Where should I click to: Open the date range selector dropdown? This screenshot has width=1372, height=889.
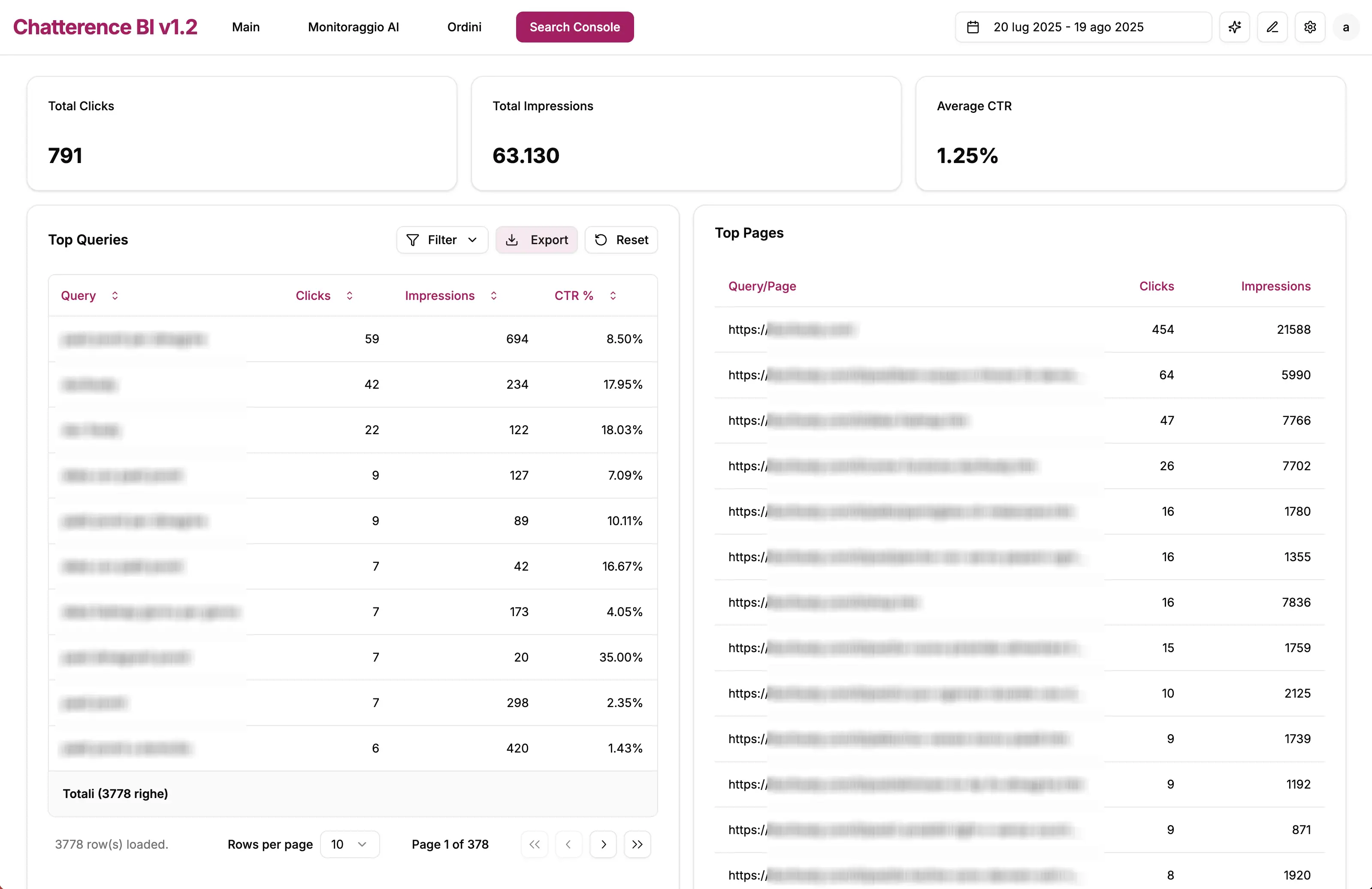1082,27
